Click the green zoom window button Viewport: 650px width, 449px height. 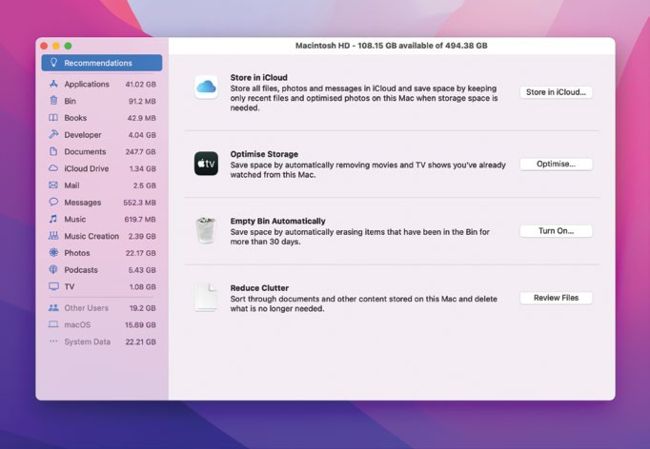(x=68, y=46)
